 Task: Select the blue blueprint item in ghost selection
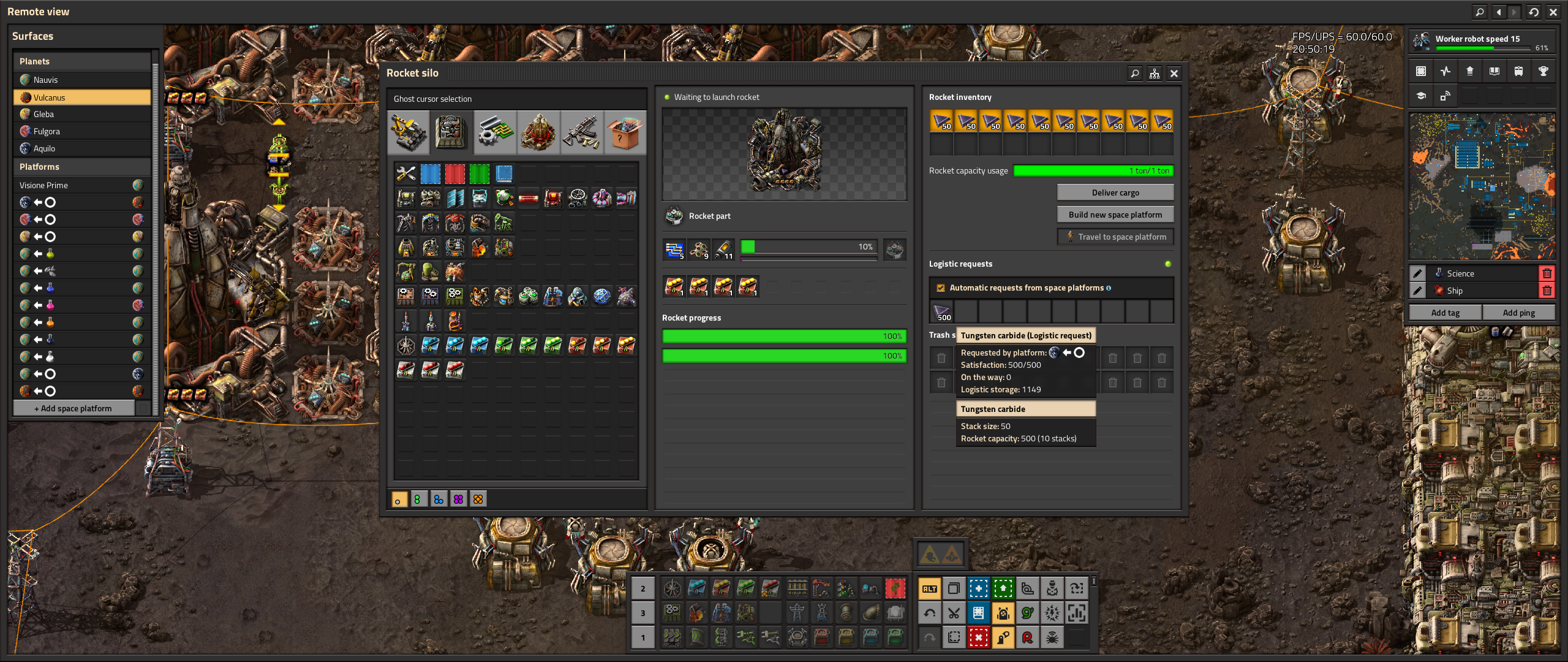pyautogui.click(x=430, y=174)
